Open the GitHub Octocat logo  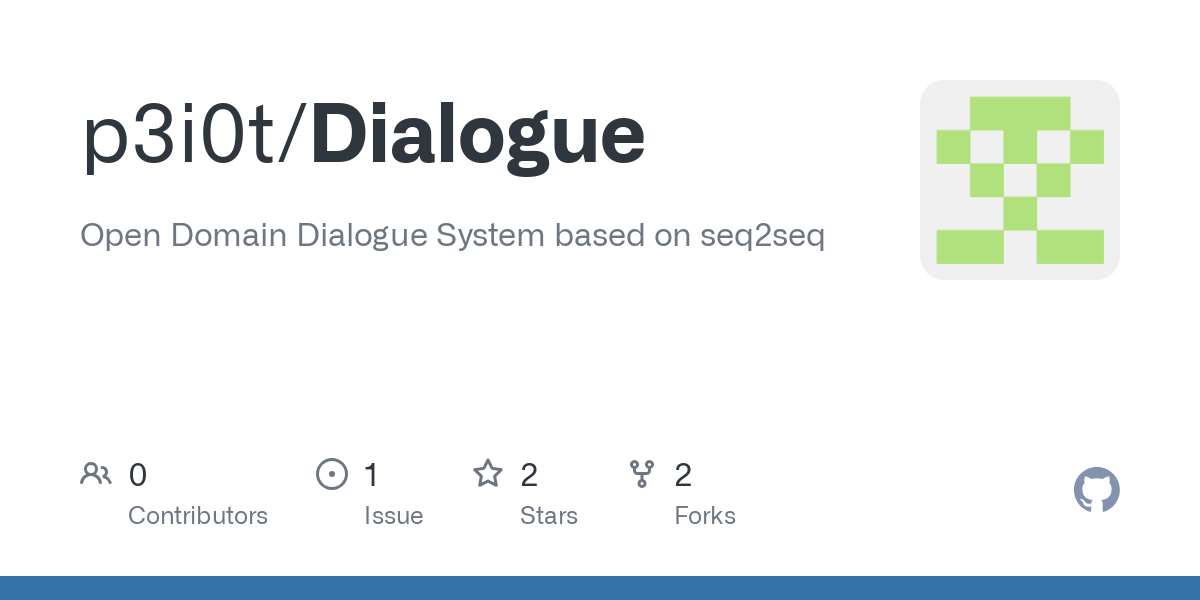[1096, 490]
